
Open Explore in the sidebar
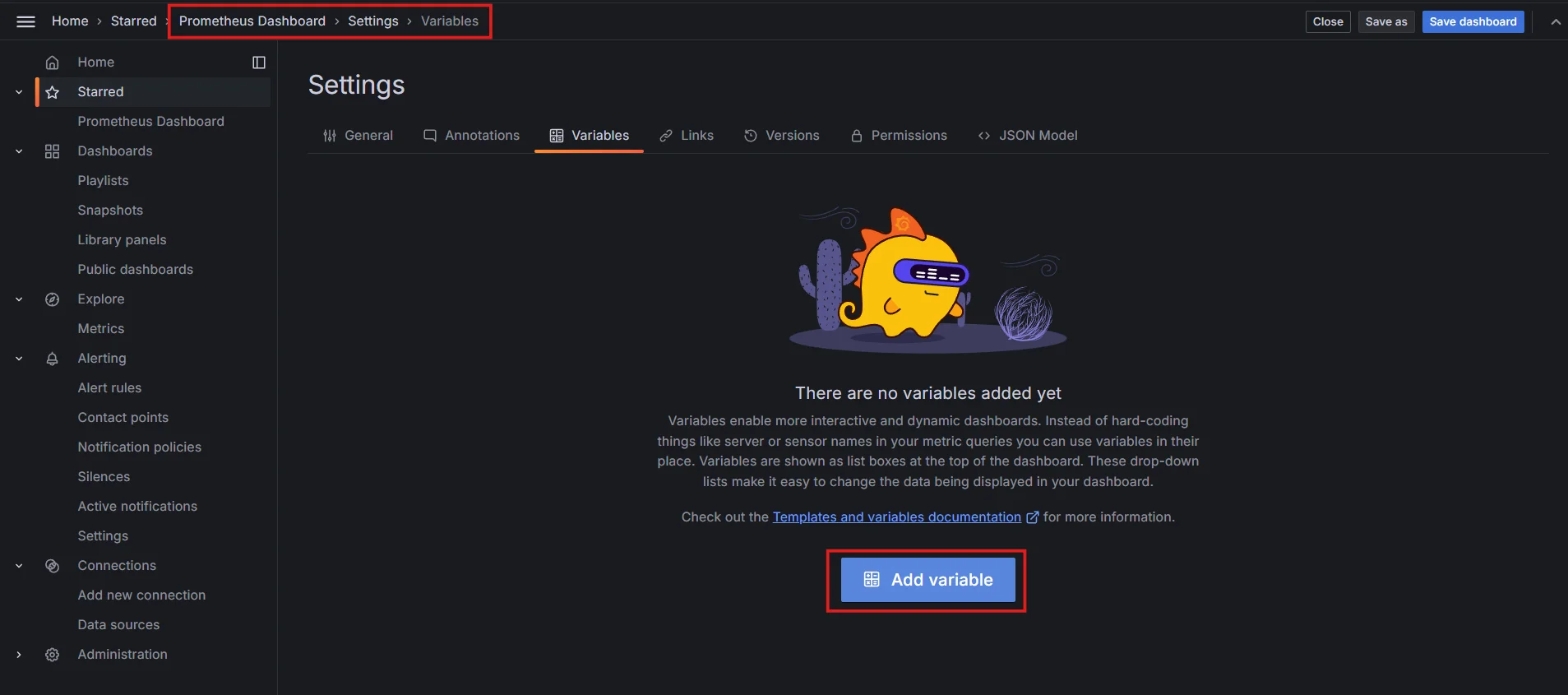click(x=101, y=299)
